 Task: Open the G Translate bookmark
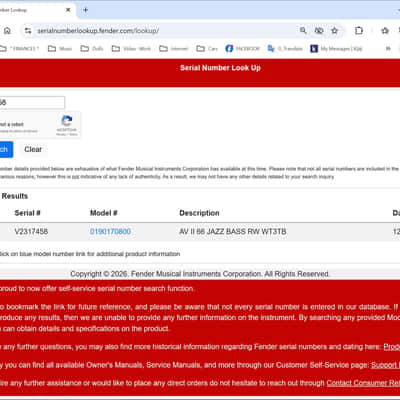pos(285,49)
